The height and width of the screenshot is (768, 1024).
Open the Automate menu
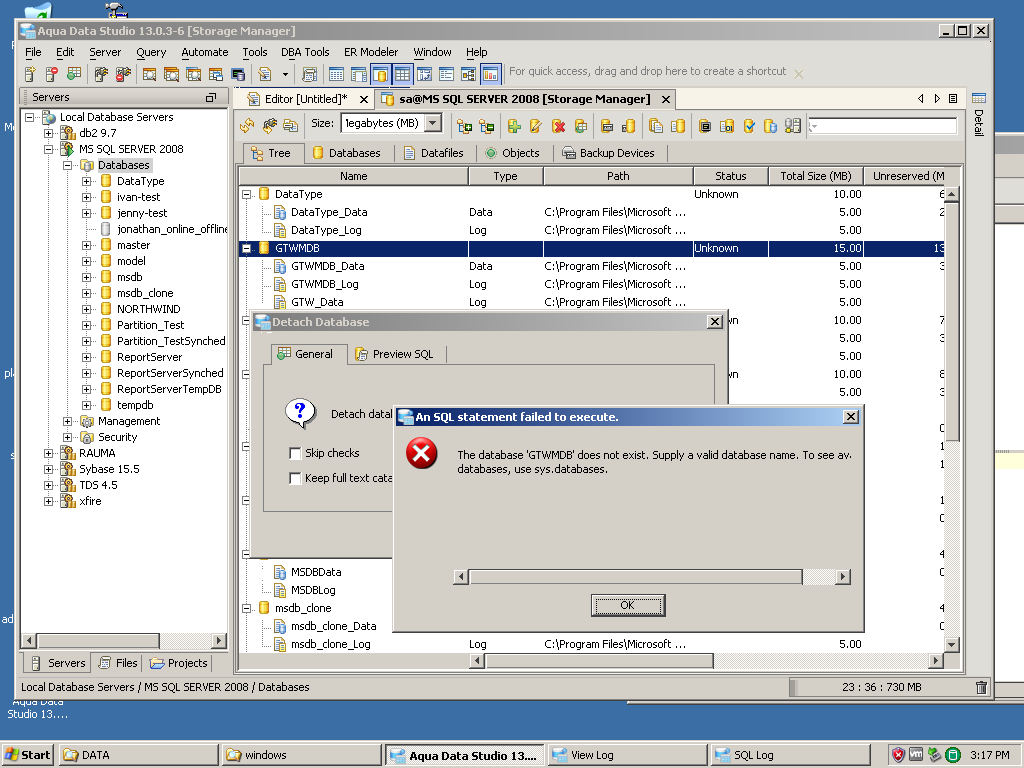point(204,52)
